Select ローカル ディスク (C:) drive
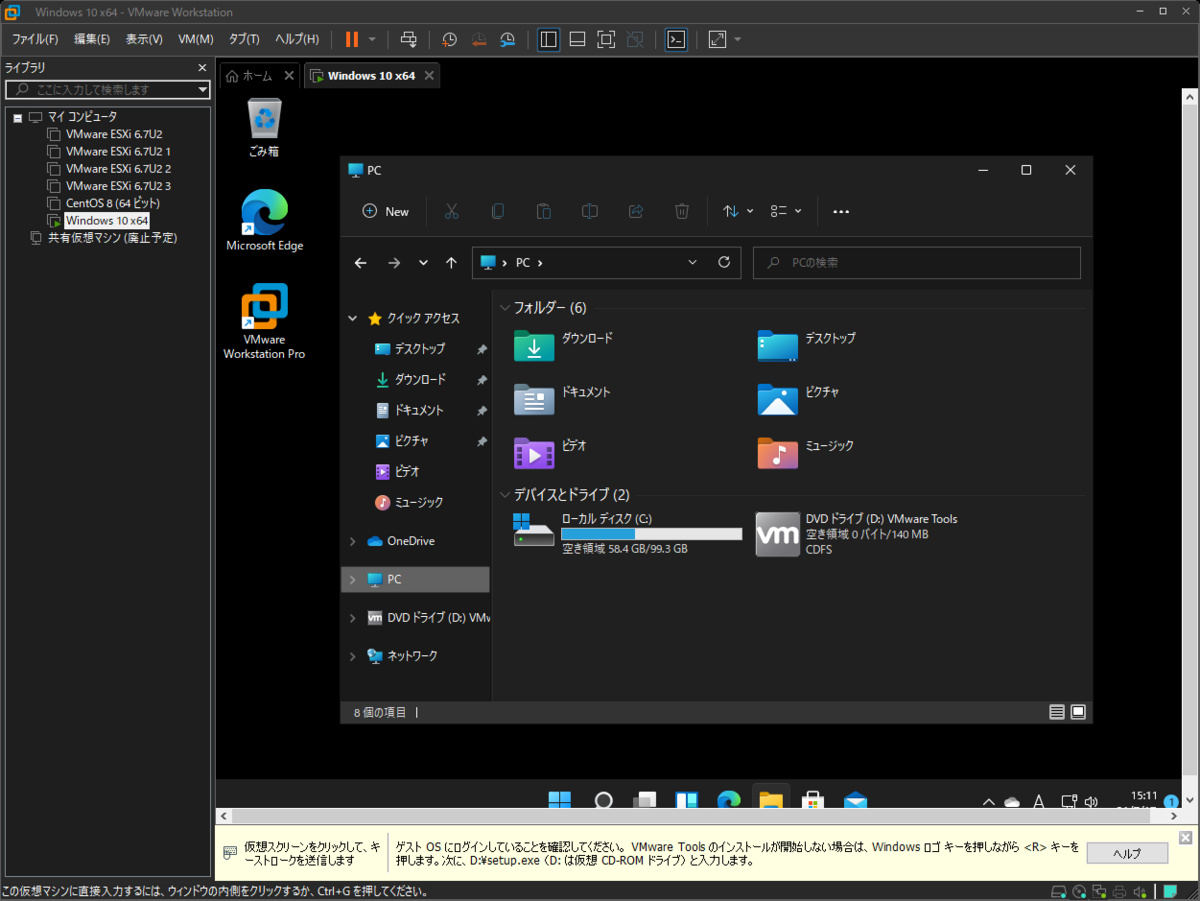Screen dimensions: 1200x901 tap(628, 534)
